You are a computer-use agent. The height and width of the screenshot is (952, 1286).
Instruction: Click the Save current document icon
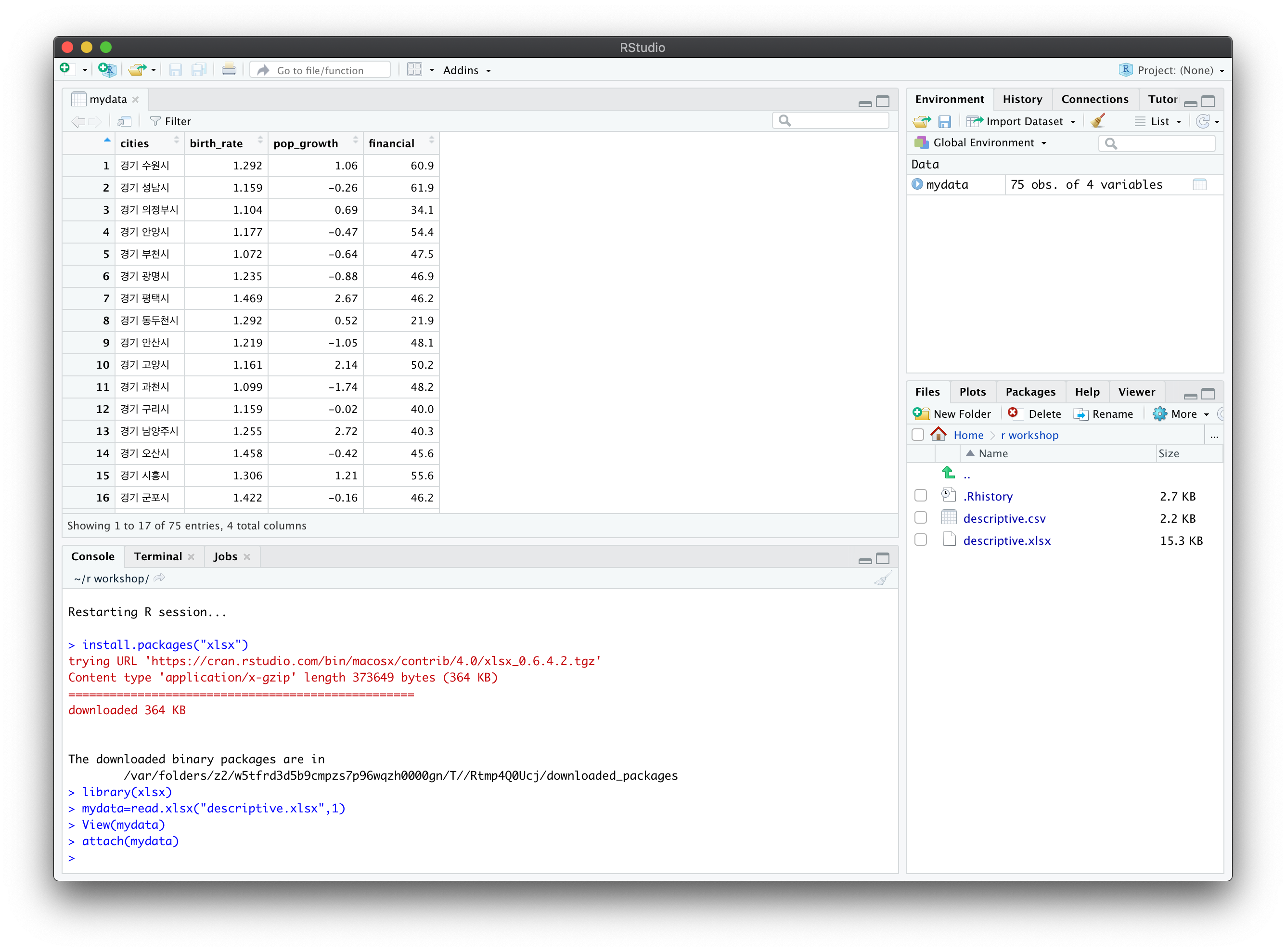tap(175, 70)
